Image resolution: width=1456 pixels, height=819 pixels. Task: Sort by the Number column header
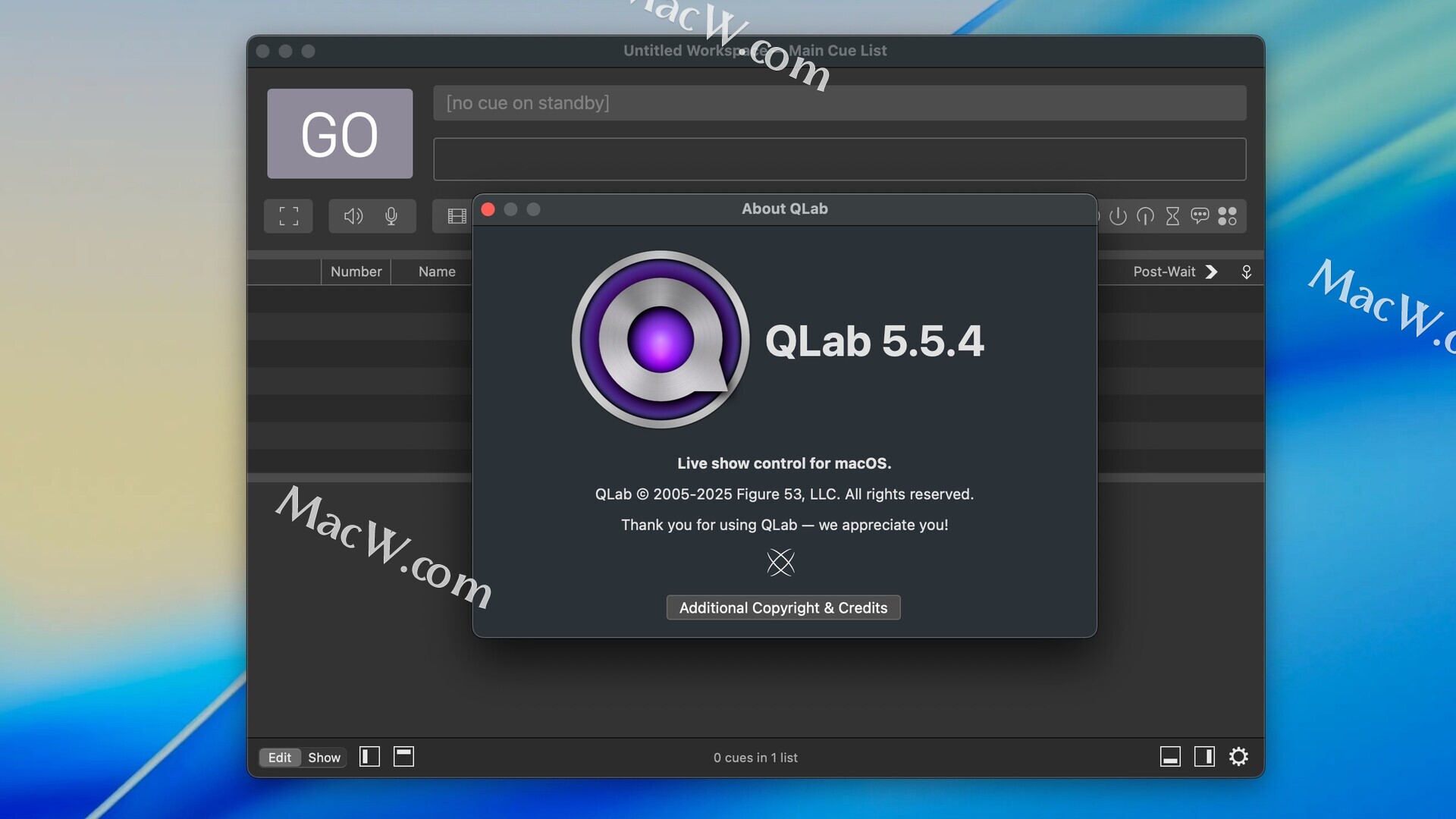(356, 271)
